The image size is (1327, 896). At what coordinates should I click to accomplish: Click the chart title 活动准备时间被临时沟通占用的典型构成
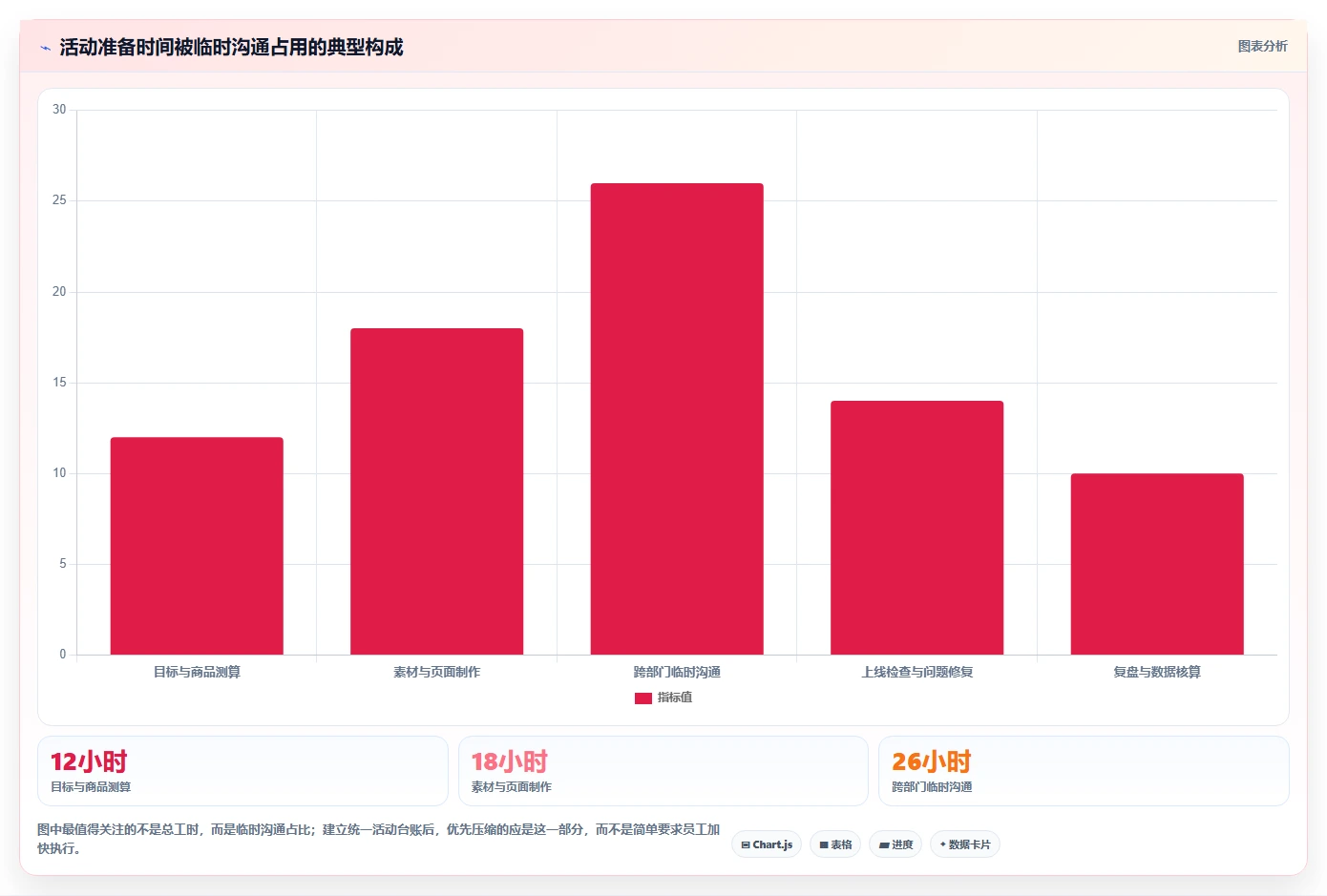231,47
